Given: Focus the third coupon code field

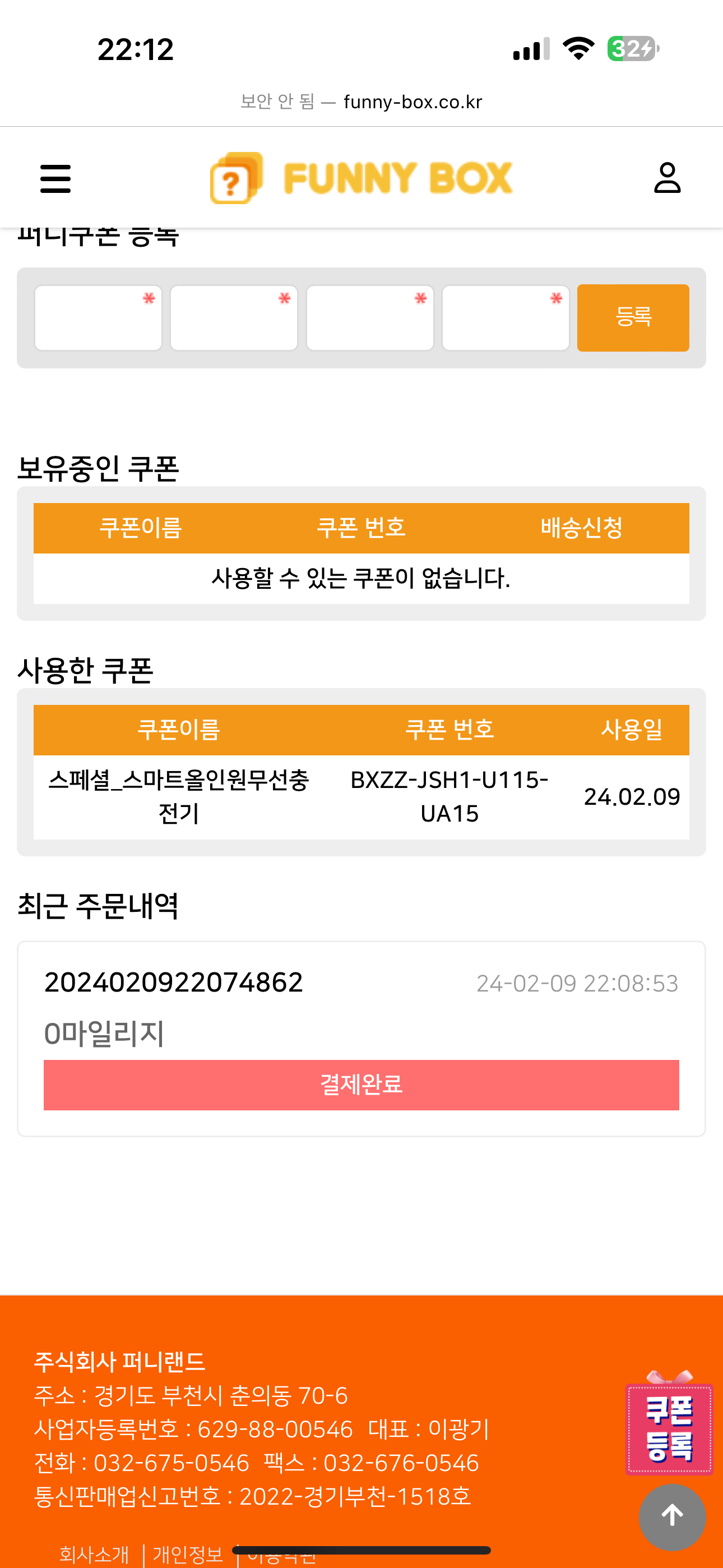Looking at the screenshot, I should click(370, 318).
